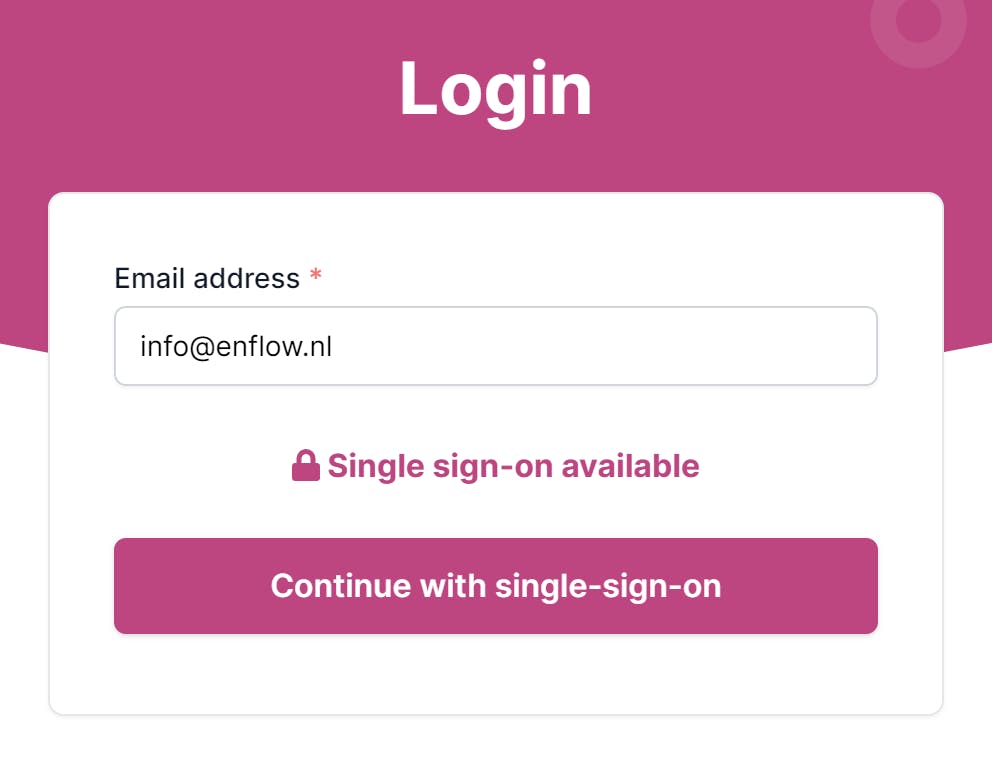Click the "Single sign-on available" text
The height and width of the screenshot is (760, 992).
(x=512, y=466)
